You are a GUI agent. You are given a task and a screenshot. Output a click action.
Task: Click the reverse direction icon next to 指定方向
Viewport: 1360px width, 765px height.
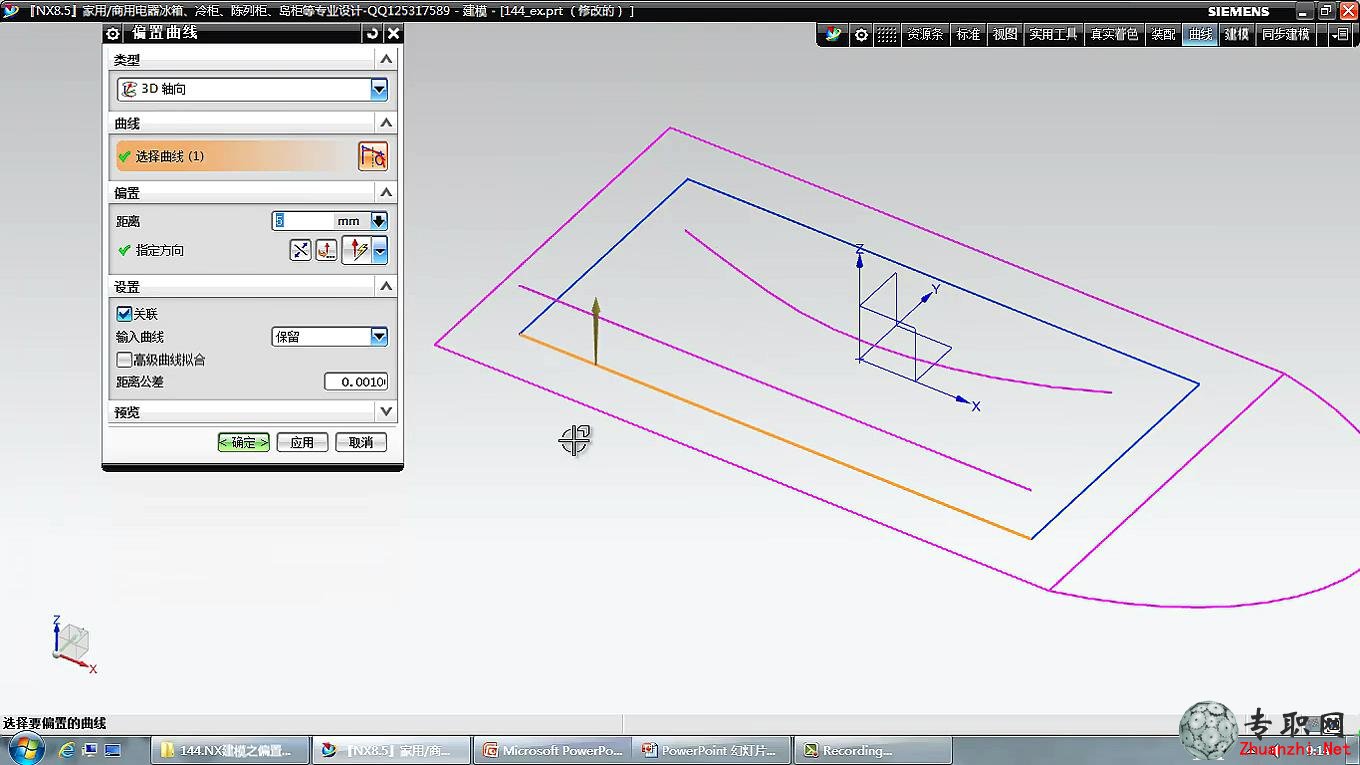pos(301,250)
